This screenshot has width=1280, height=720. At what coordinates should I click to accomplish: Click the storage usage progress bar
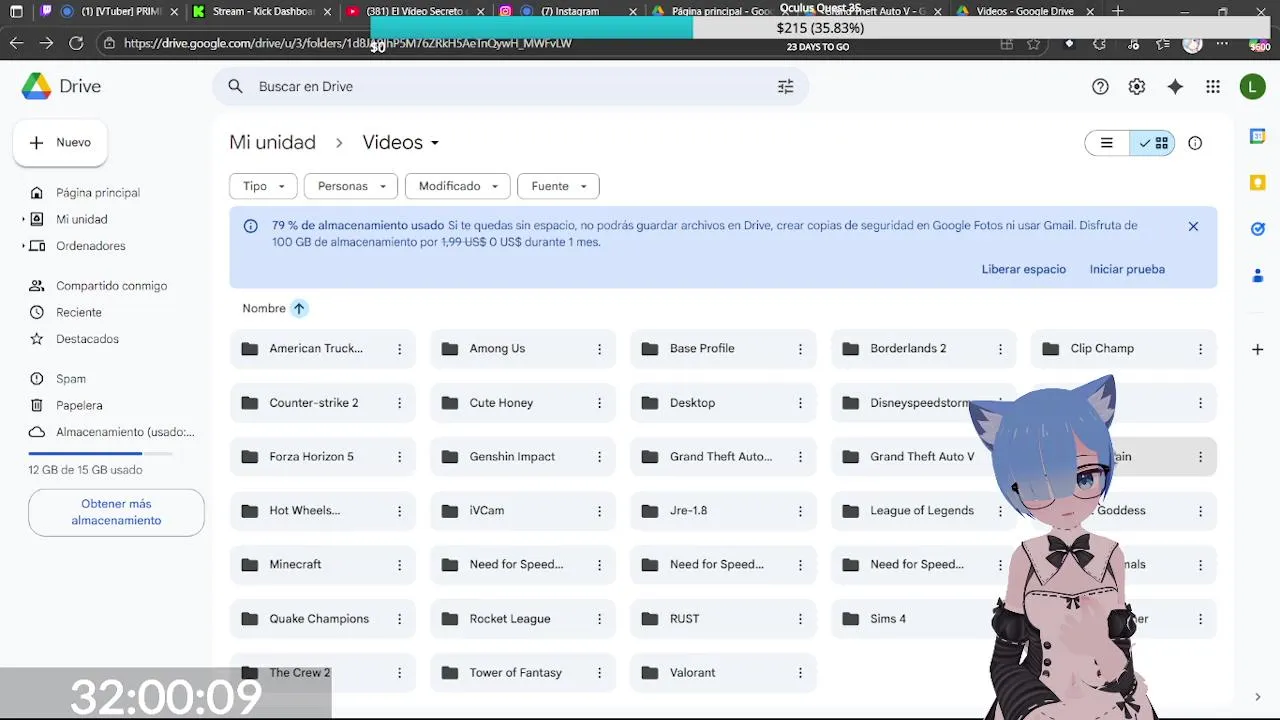pyautogui.click(x=100, y=454)
